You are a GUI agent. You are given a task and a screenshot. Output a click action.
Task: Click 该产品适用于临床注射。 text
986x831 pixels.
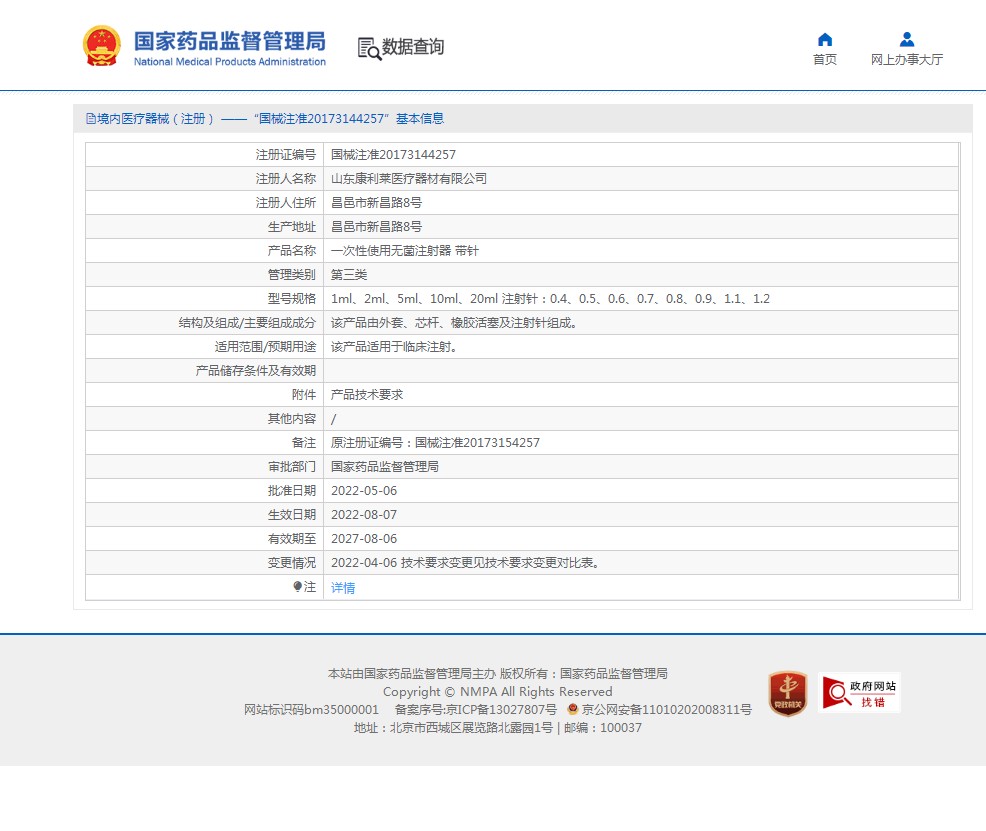tap(394, 346)
